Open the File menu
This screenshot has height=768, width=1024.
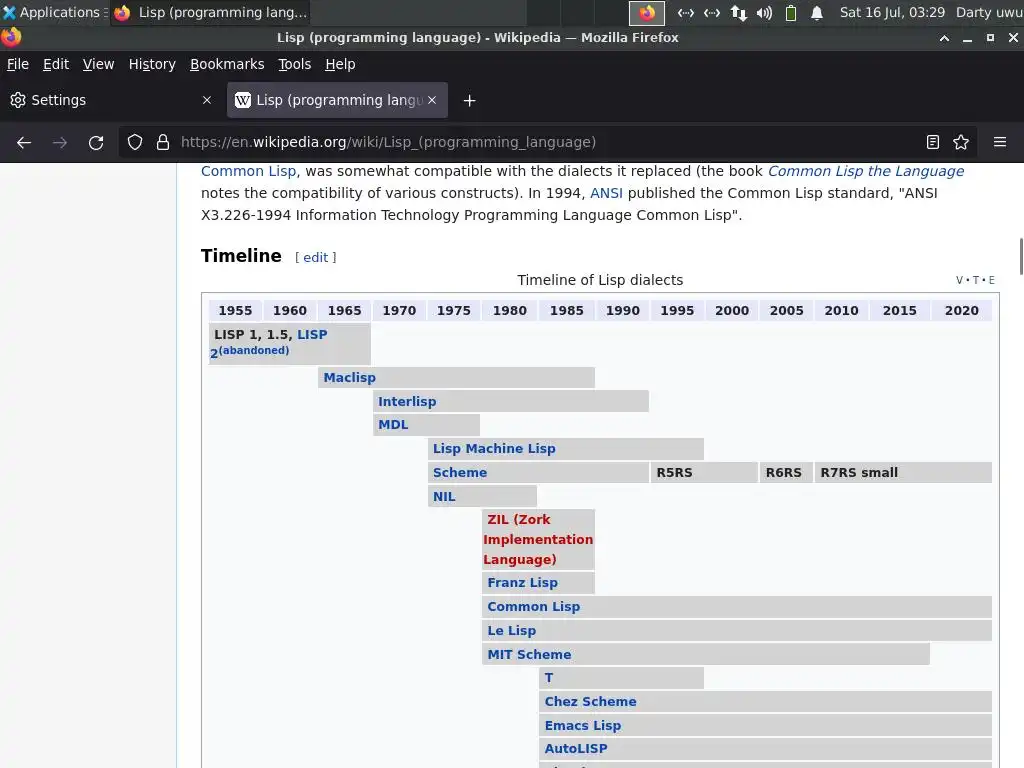(18, 64)
